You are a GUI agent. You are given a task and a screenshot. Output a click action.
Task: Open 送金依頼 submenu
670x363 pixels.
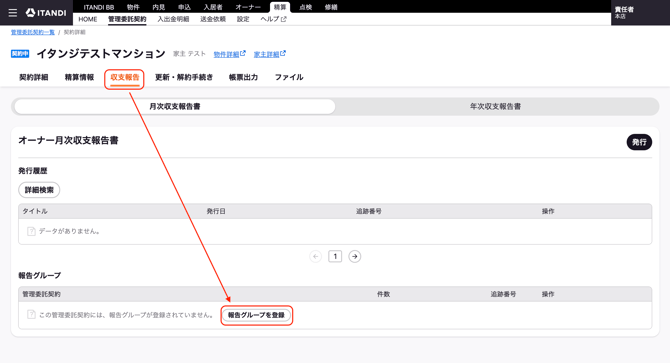[213, 19]
